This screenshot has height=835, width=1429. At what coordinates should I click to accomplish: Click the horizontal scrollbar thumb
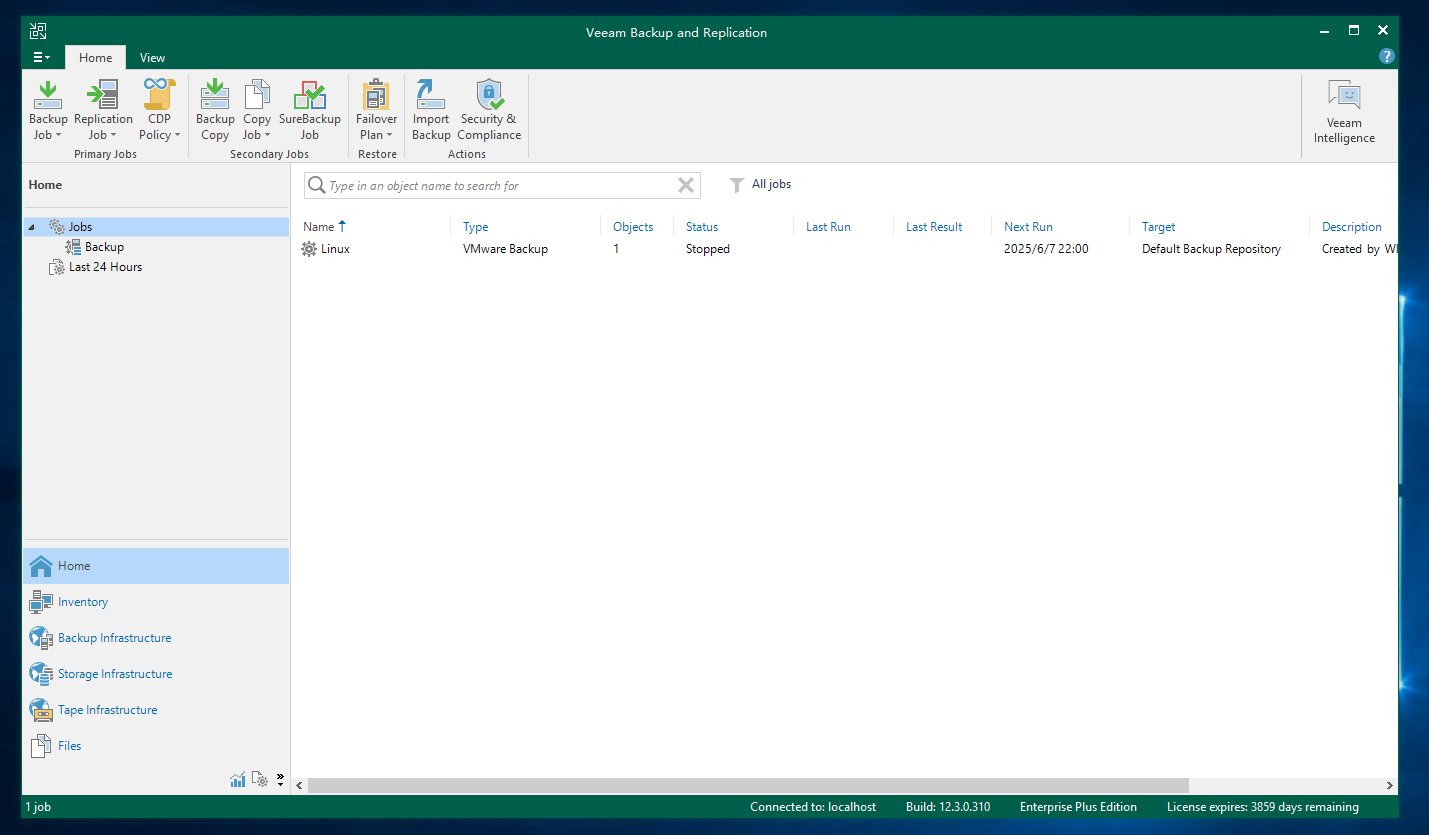pyautogui.click(x=748, y=786)
